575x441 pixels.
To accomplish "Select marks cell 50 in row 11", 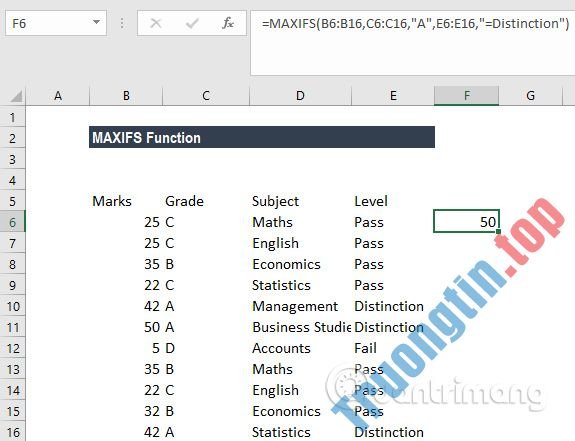I will (x=126, y=327).
